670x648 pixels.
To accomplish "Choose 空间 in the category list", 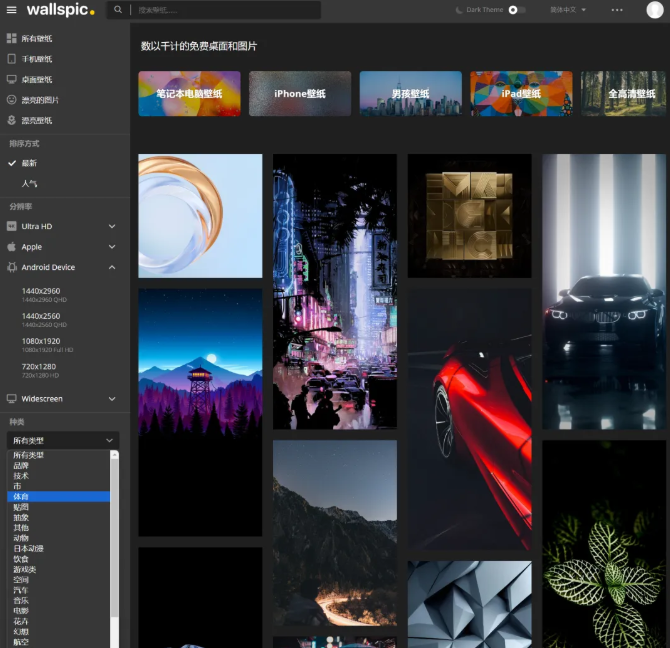I will pyautogui.click(x=59, y=580).
